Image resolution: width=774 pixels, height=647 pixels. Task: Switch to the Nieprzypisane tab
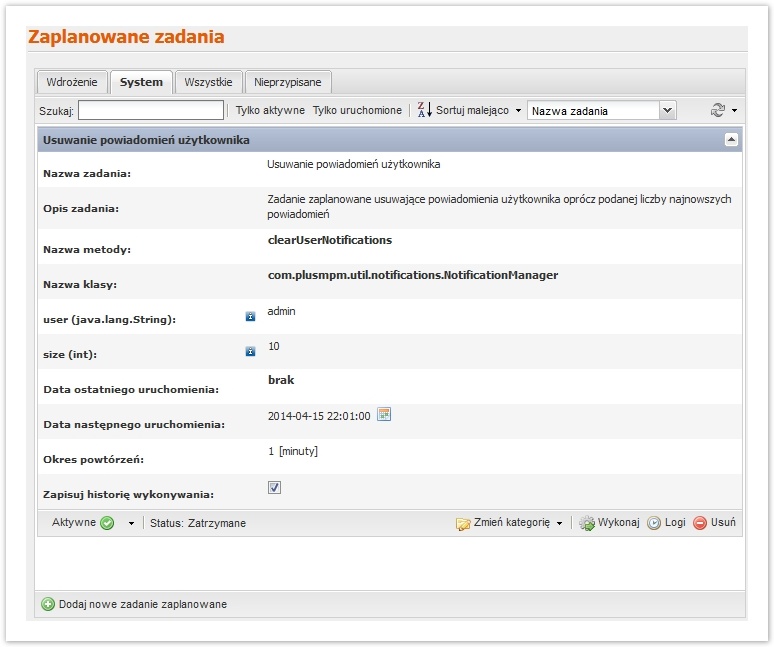click(288, 82)
